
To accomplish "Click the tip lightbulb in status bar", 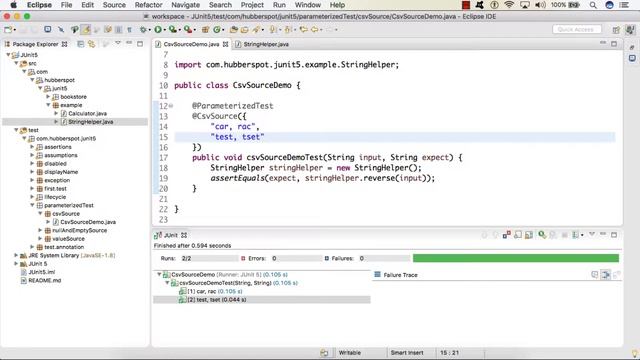I will (635, 353).
